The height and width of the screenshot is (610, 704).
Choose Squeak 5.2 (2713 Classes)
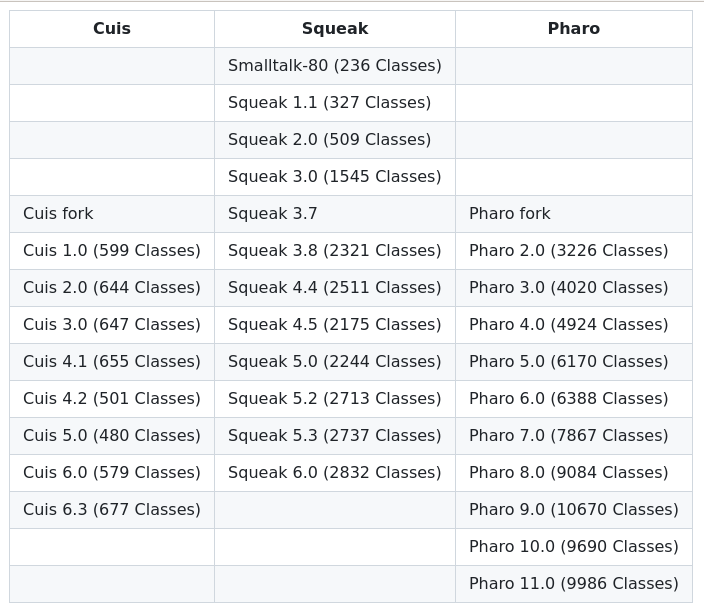point(335,399)
